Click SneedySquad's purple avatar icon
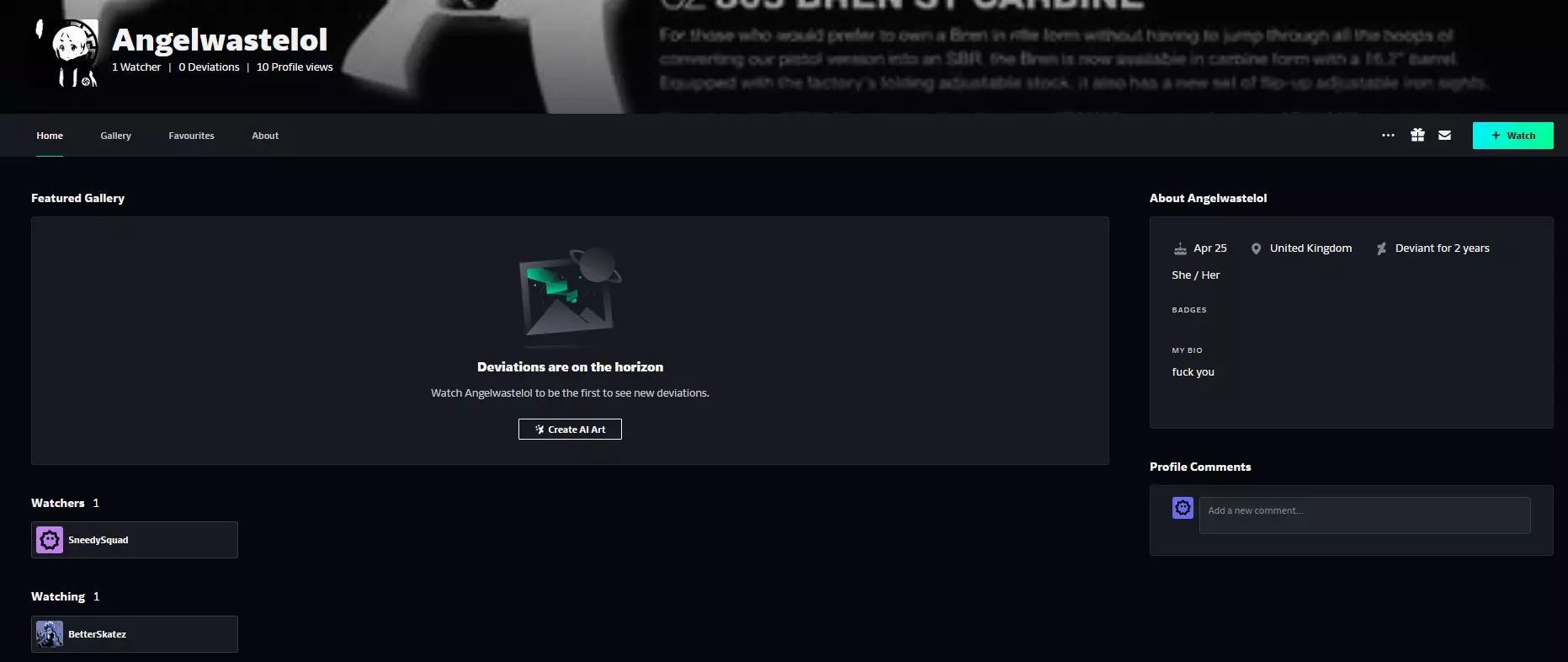Viewport: 1568px width, 662px height. pyautogui.click(x=50, y=540)
